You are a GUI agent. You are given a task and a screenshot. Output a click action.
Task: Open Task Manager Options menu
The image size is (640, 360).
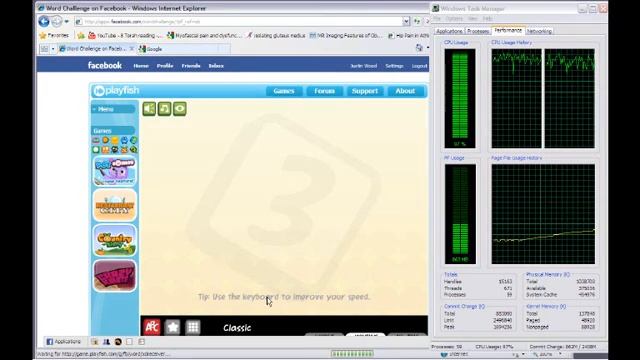click(454, 18)
